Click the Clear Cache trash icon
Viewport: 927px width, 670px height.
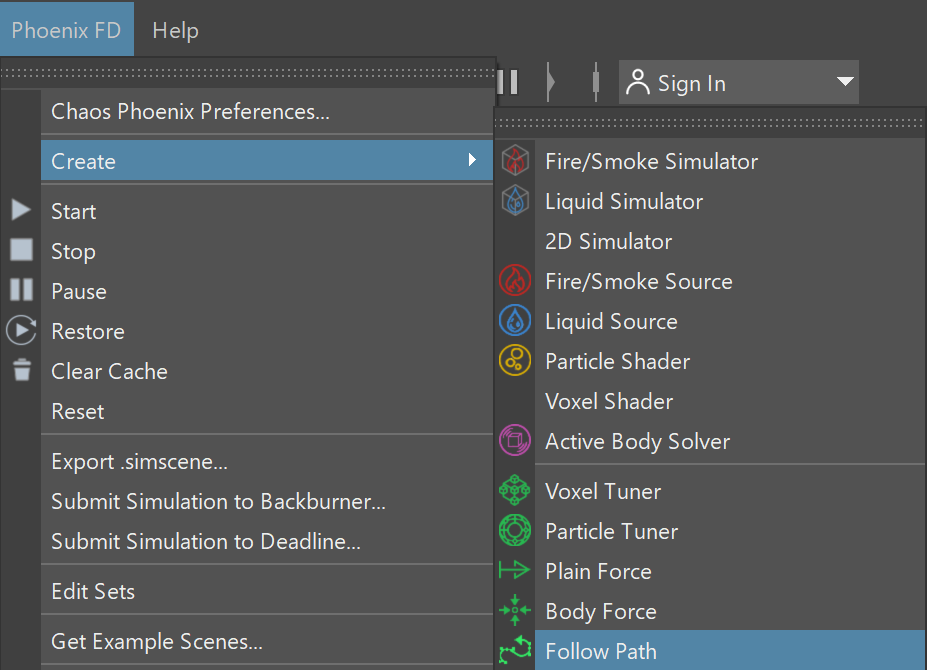22,370
